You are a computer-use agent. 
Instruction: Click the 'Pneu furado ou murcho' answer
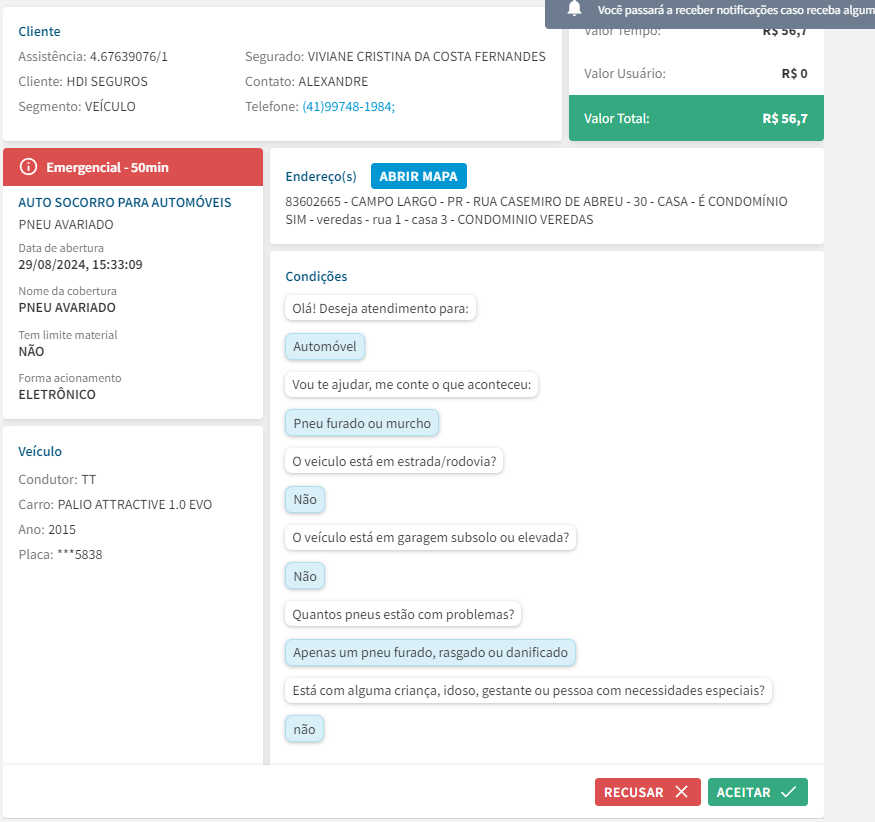point(362,423)
